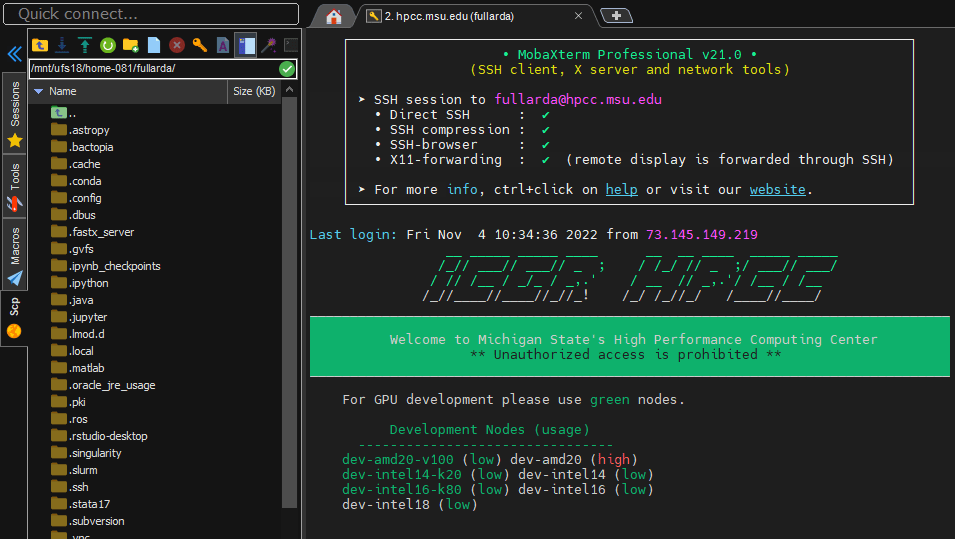Select the .jupyter folder
The image size is (955, 539).
79,317
